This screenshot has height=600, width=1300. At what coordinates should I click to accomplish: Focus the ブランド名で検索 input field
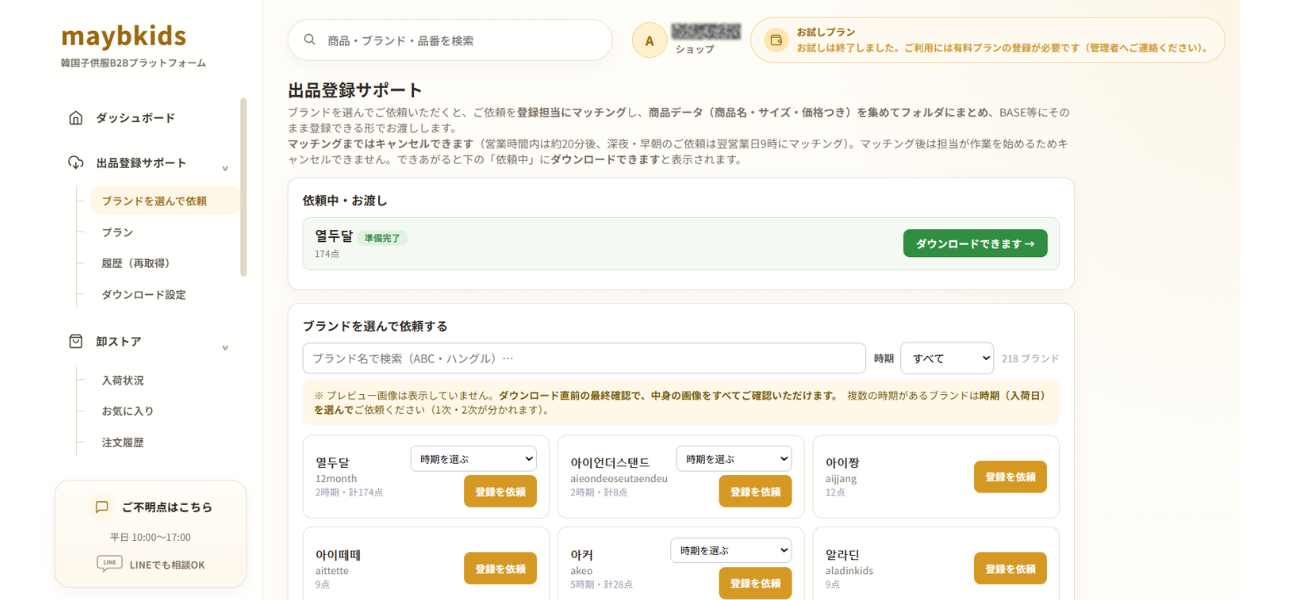click(x=584, y=358)
